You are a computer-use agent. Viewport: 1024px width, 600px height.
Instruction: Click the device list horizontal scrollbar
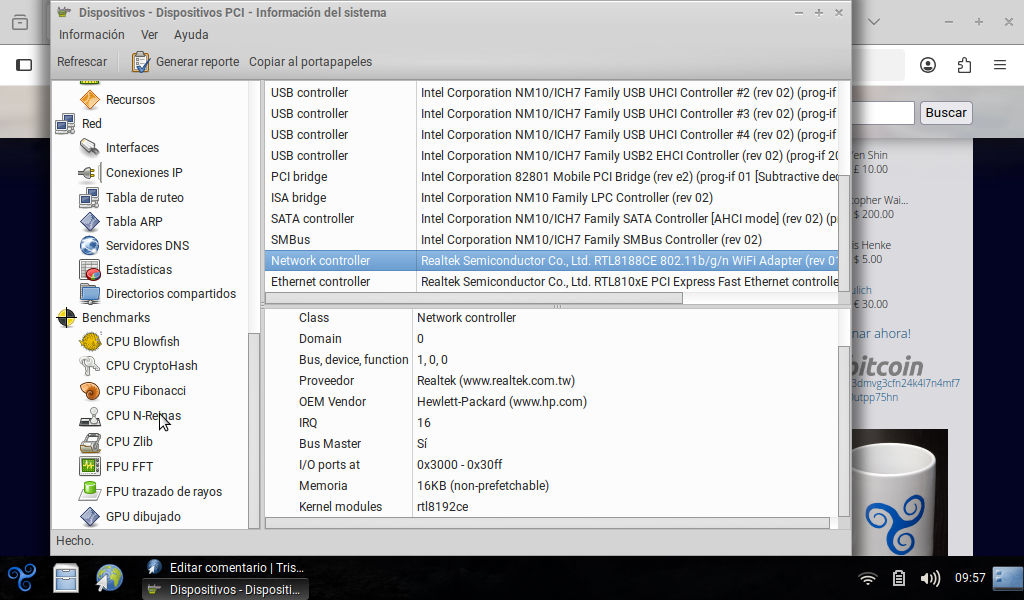click(474, 298)
